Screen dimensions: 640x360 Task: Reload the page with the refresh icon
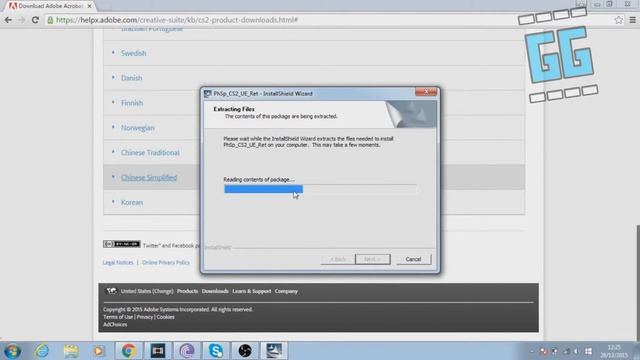35,20
